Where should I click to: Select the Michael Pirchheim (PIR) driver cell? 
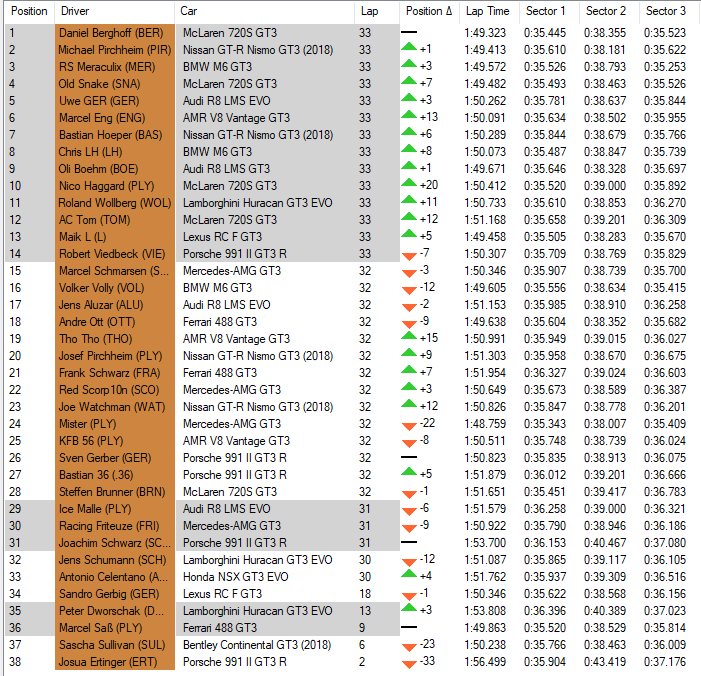coord(114,49)
